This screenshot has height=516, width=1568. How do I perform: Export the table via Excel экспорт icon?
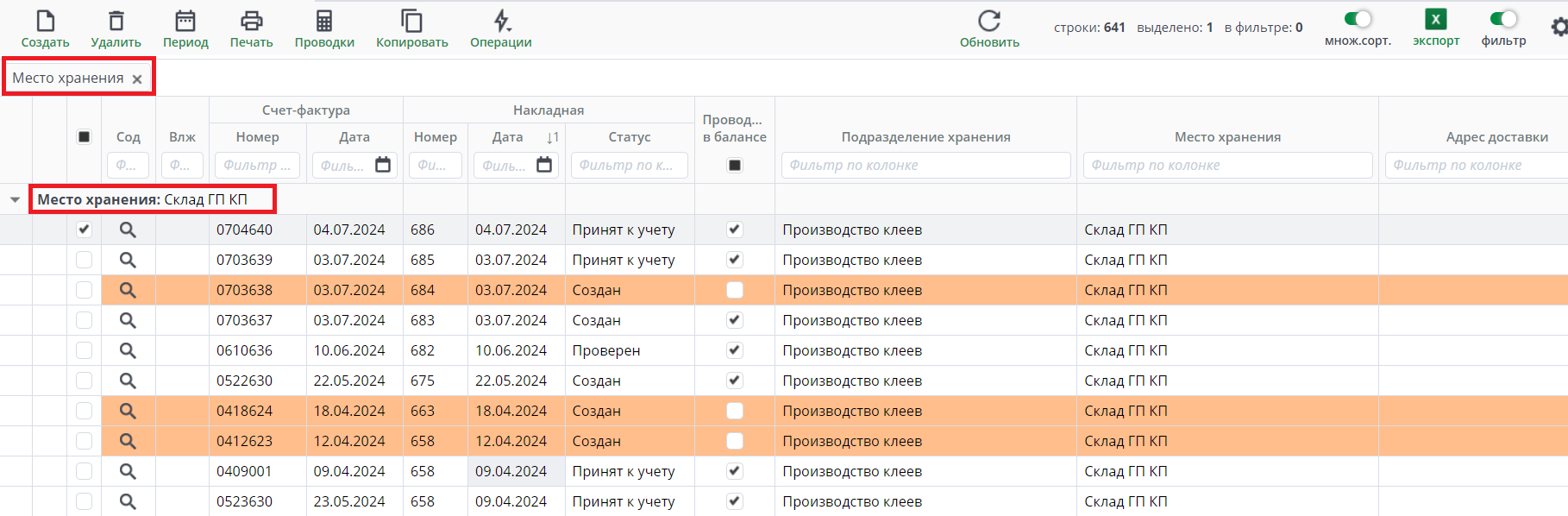pos(1435,20)
